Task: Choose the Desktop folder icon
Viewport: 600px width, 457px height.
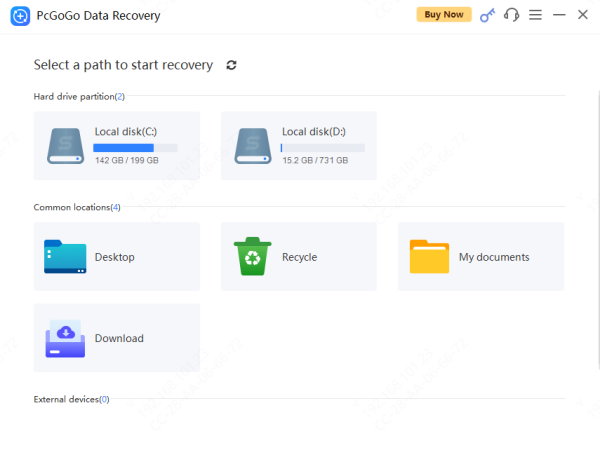Action: tap(65, 257)
